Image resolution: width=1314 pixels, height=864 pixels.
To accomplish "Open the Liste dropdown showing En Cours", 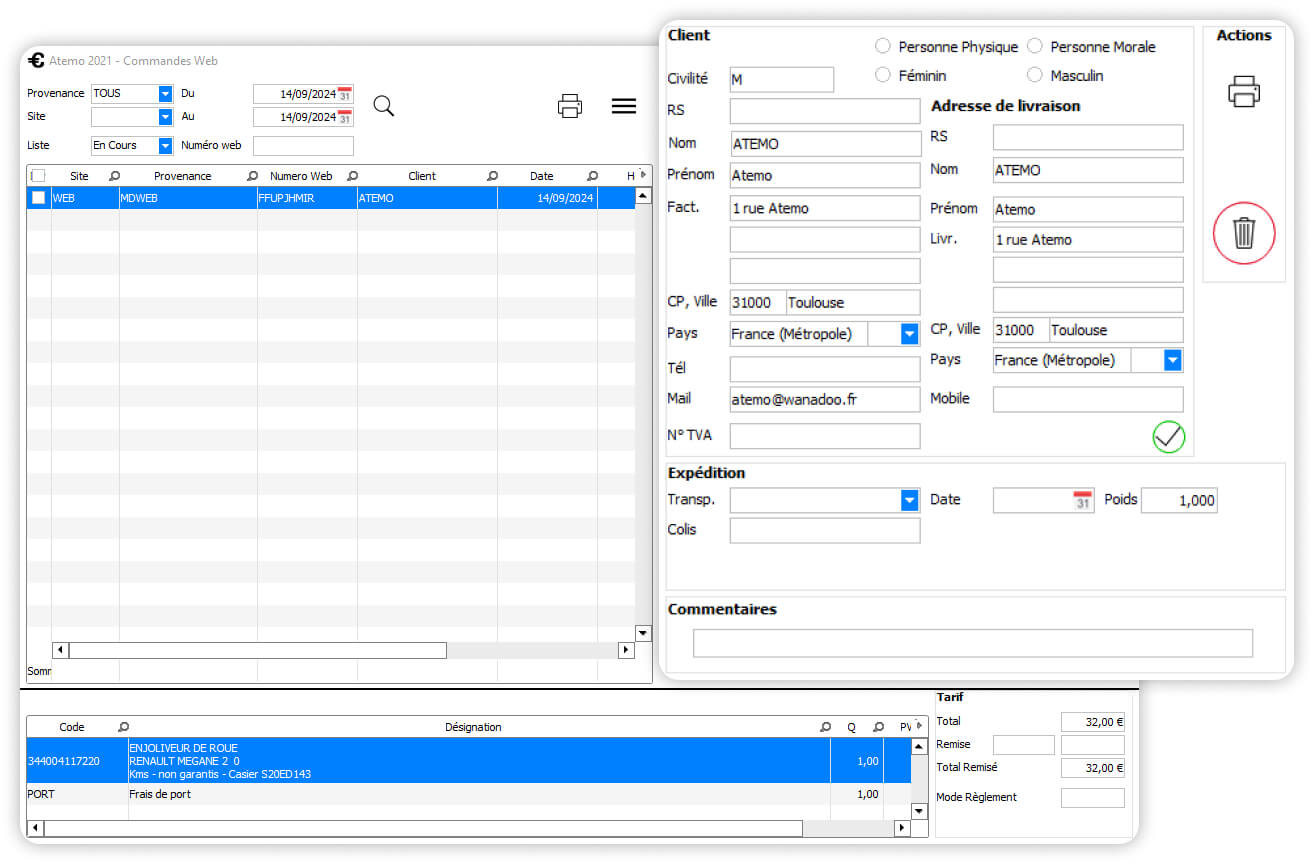I will coord(165,145).
